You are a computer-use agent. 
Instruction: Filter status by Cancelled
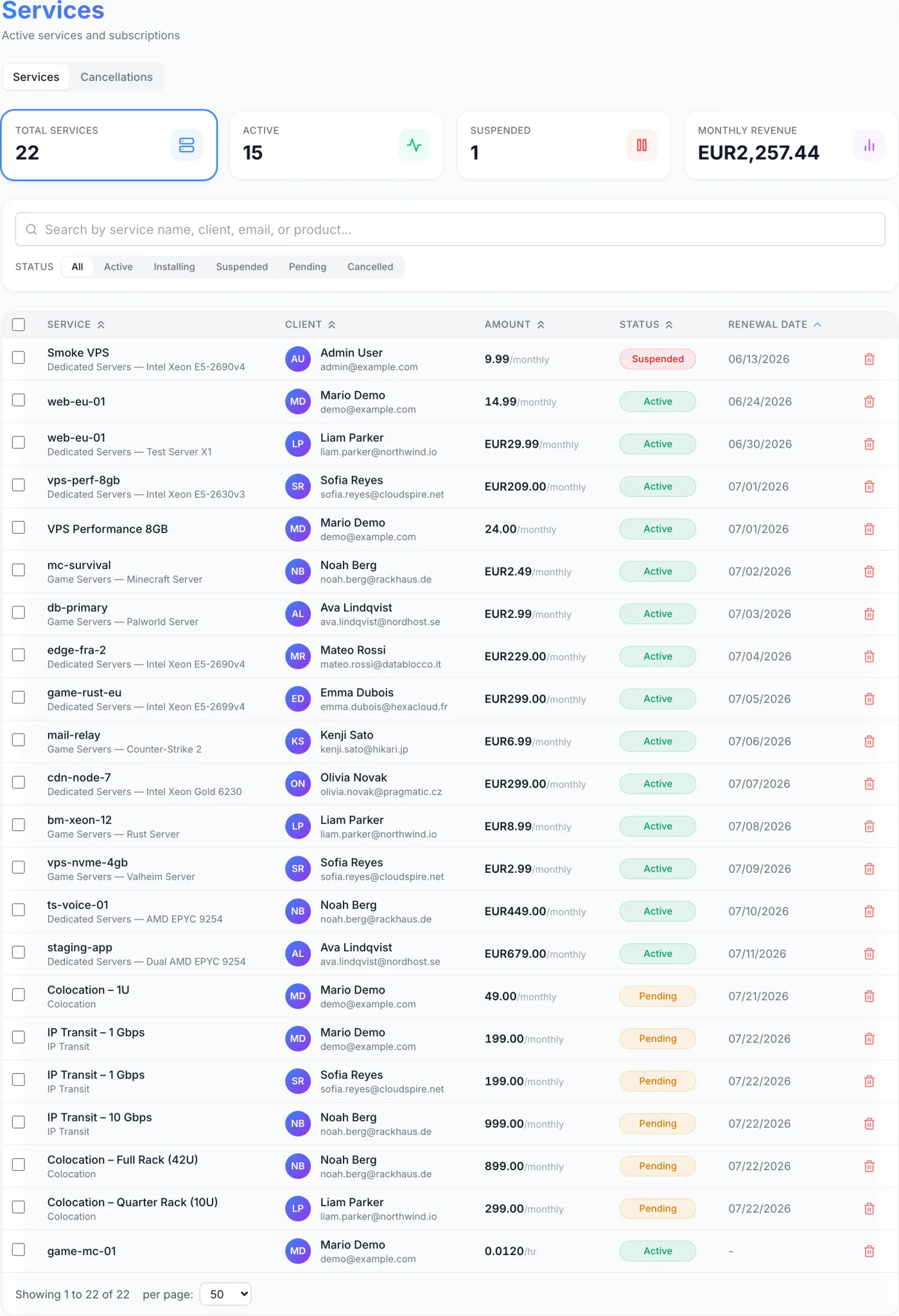pos(370,267)
